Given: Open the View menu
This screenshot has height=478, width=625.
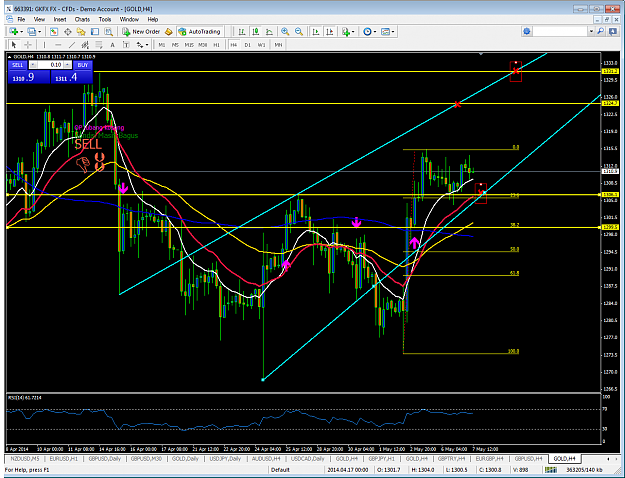Looking at the screenshot, I should (x=39, y=19).
